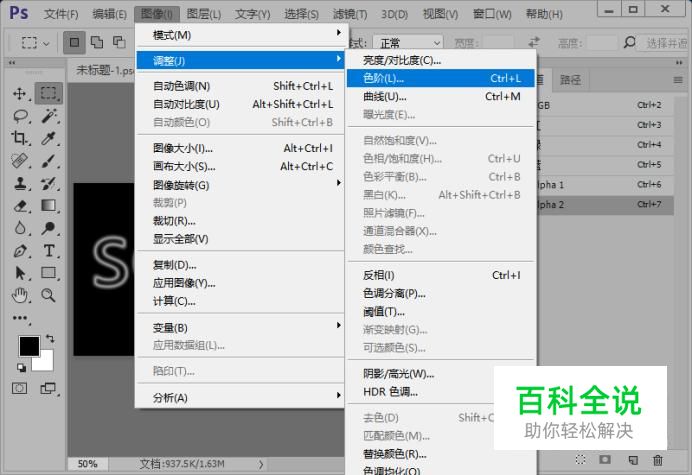
Task: Click the 选择并遮住 button
Action: coord(666,43)
